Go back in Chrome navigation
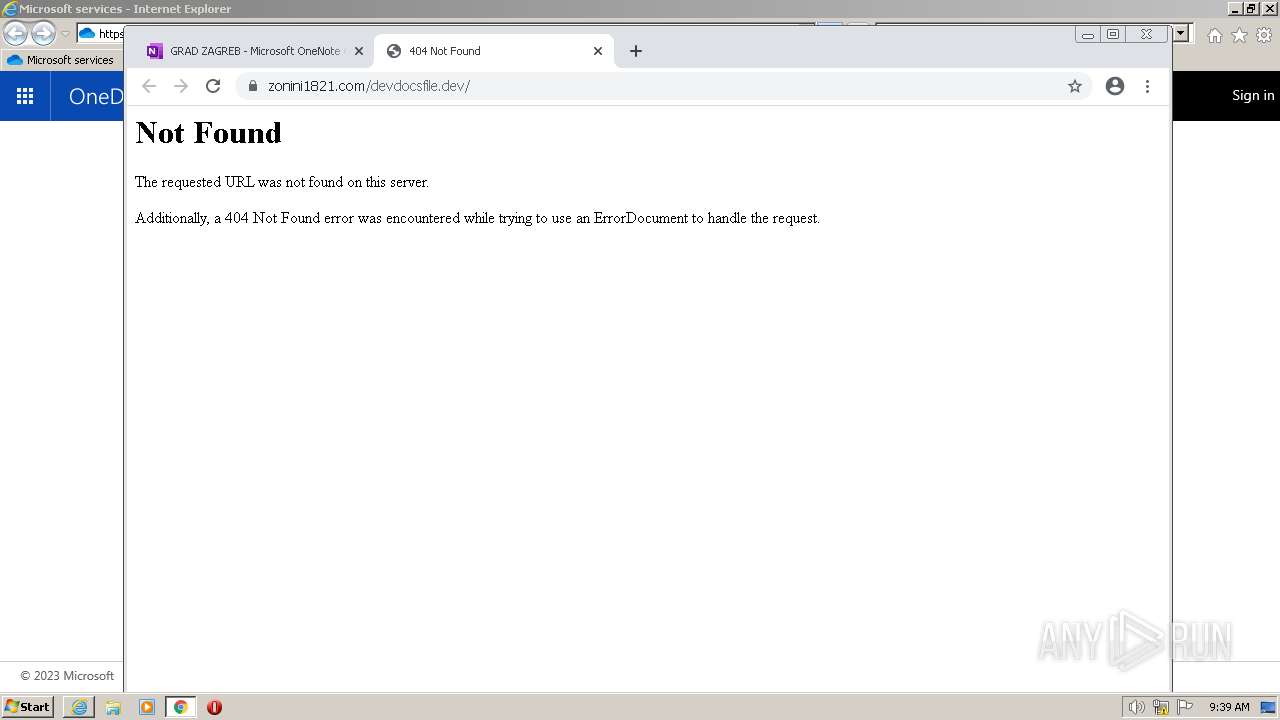Screen dimensions: 1280x720 pyautogui.click(x=149, y=86)
